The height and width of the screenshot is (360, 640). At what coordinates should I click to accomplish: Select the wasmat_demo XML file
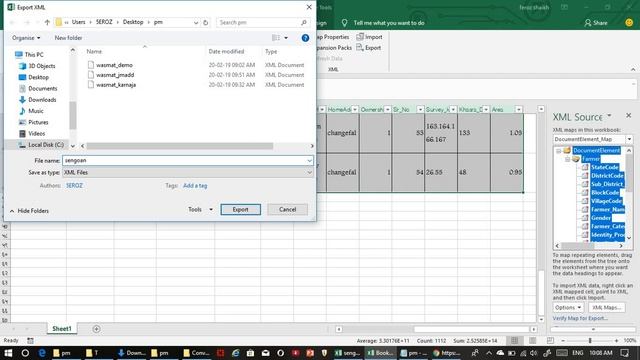pyautogui.click(x=114, y=65)
